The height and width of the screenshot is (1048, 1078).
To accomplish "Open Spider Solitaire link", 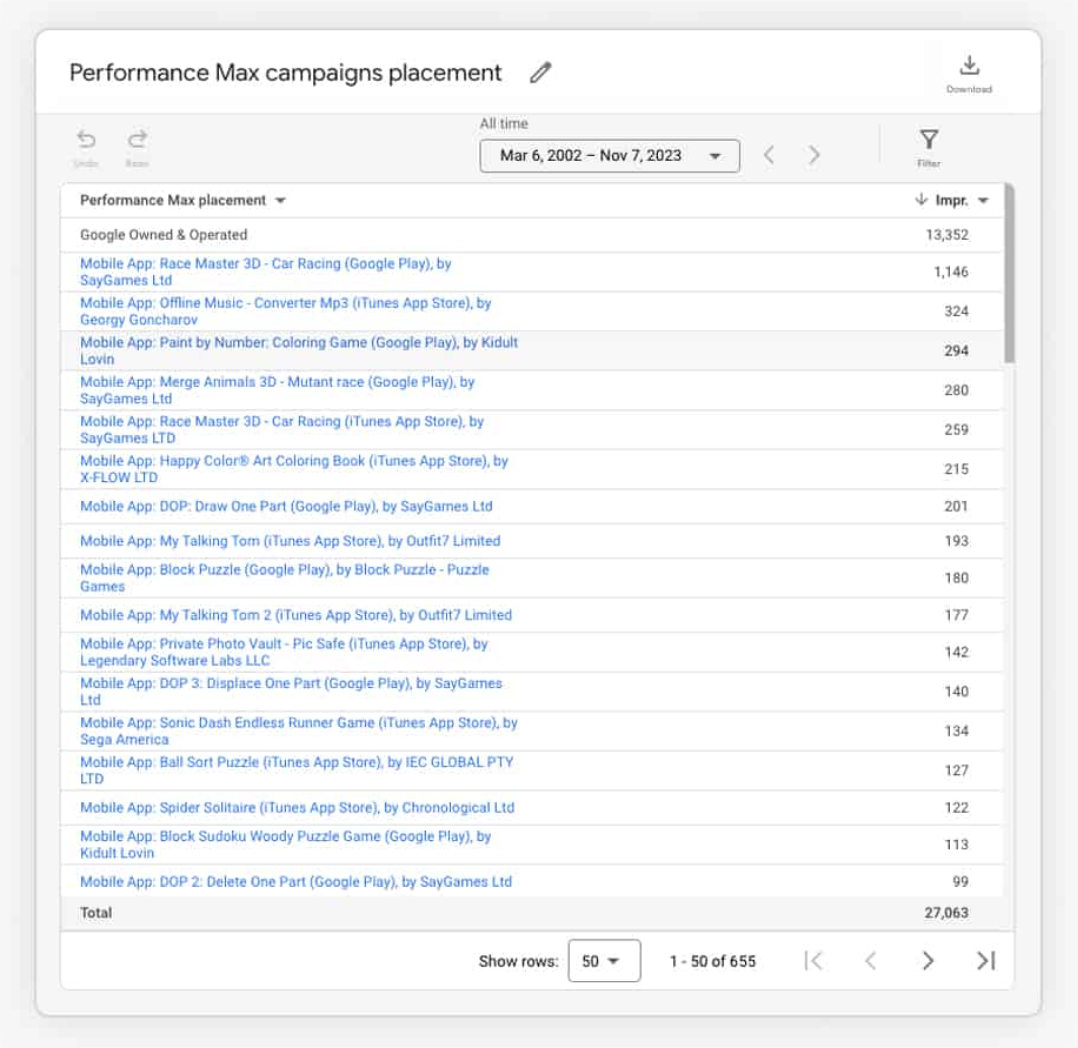I will (x=297, y=807).
